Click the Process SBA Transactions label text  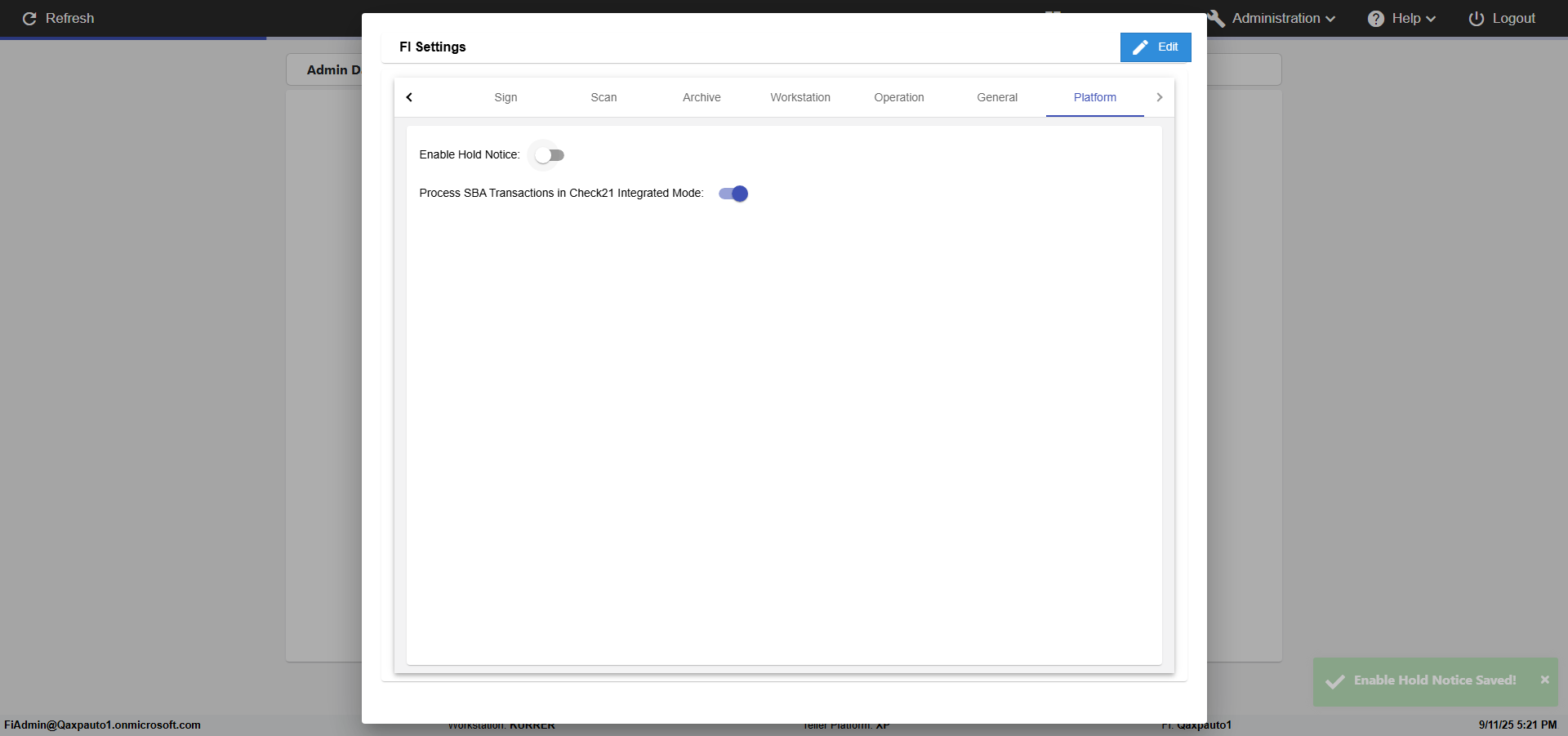[x=561, y=193]
